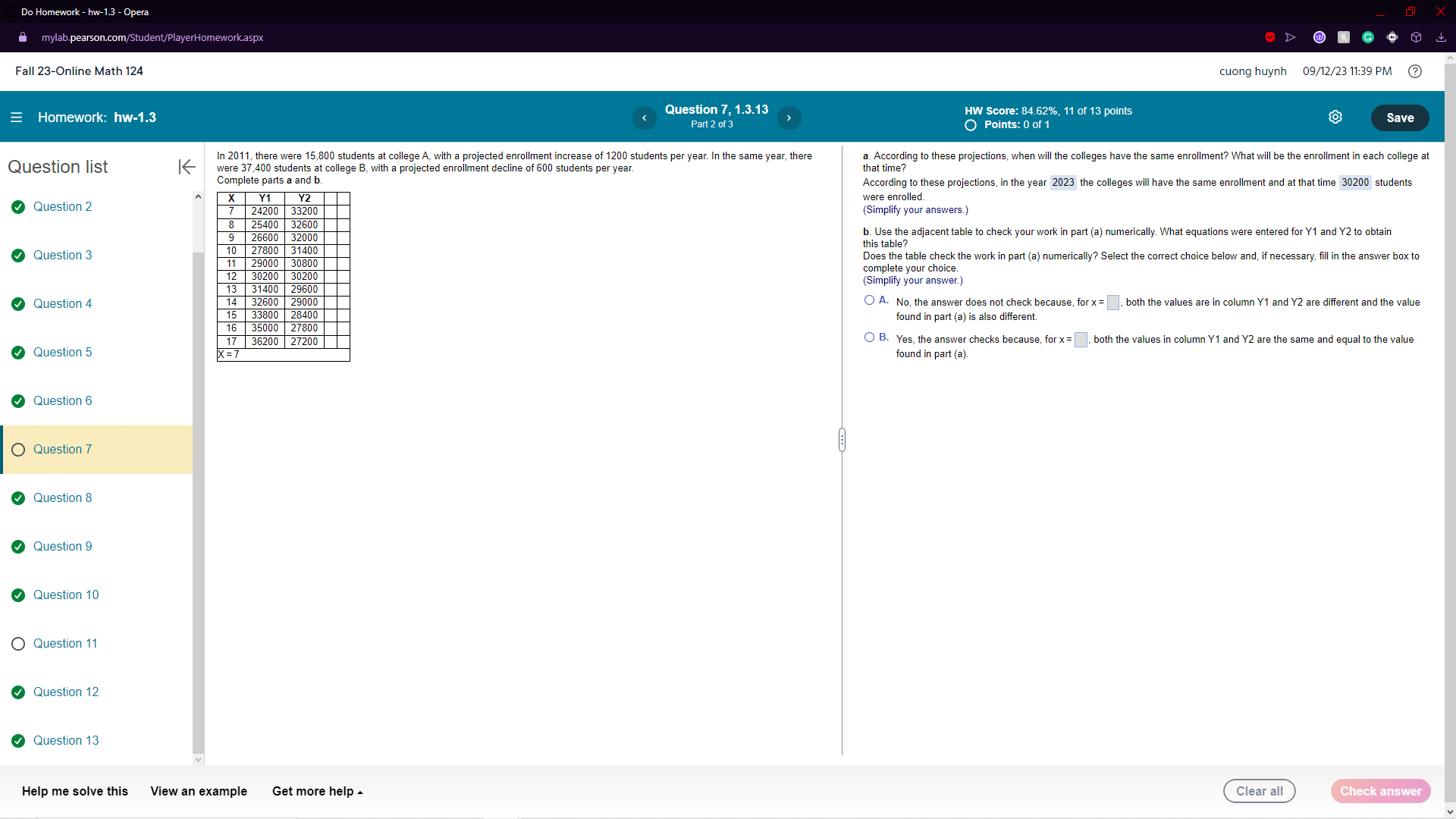This screenshot has width=1456, height=819.
Task: Click the Points circle next to score
Action: pos(971,125)
